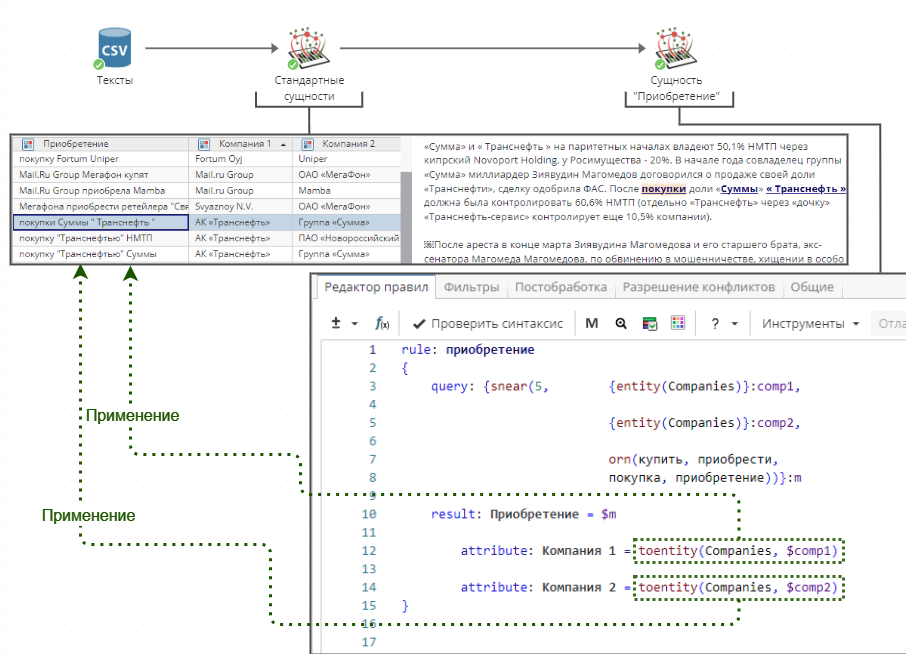Toggle sort arrow on «Компания 1» column
This screenshot has width=906, height=654.
click(x=283, y=144)
